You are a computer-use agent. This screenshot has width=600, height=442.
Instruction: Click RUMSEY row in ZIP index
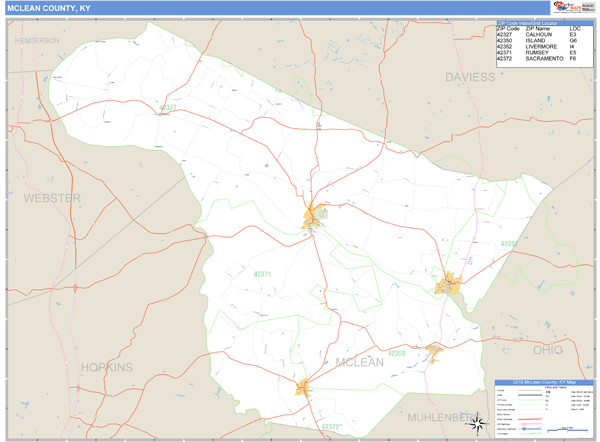point(540,53)
